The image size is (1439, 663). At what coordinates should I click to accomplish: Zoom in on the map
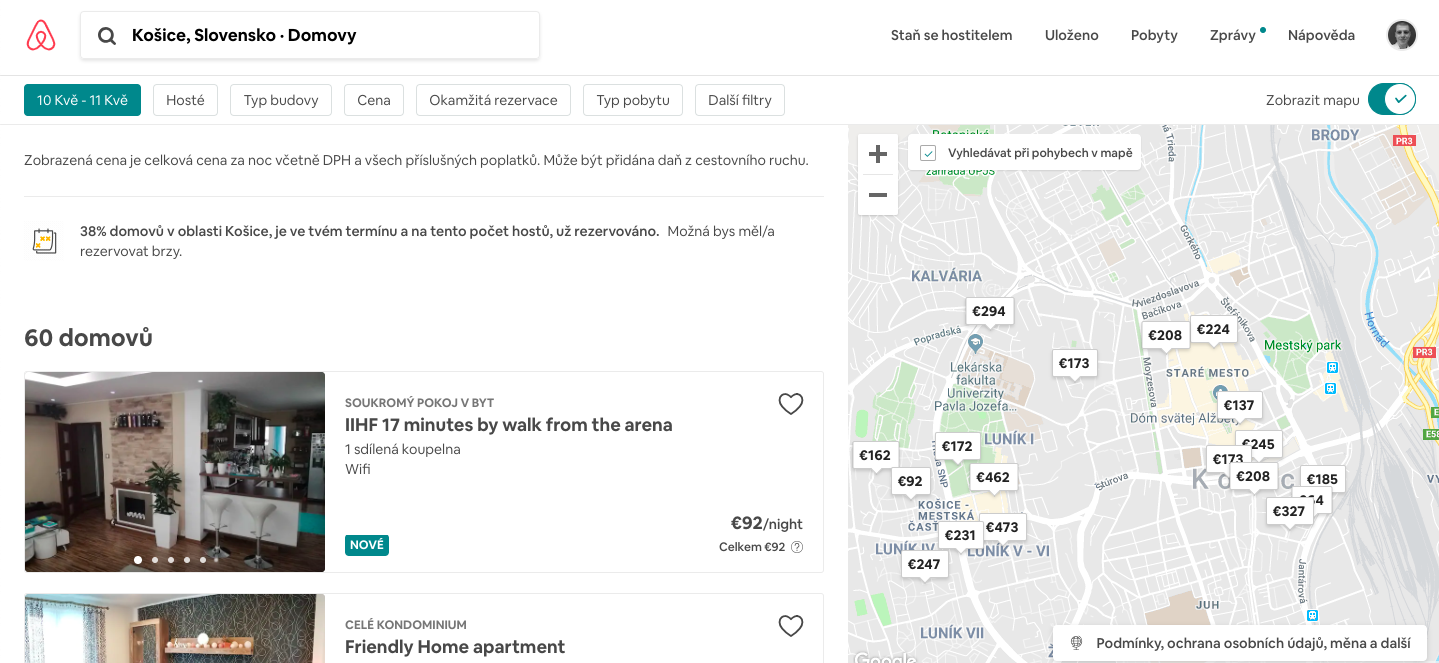tap(878, 154)
